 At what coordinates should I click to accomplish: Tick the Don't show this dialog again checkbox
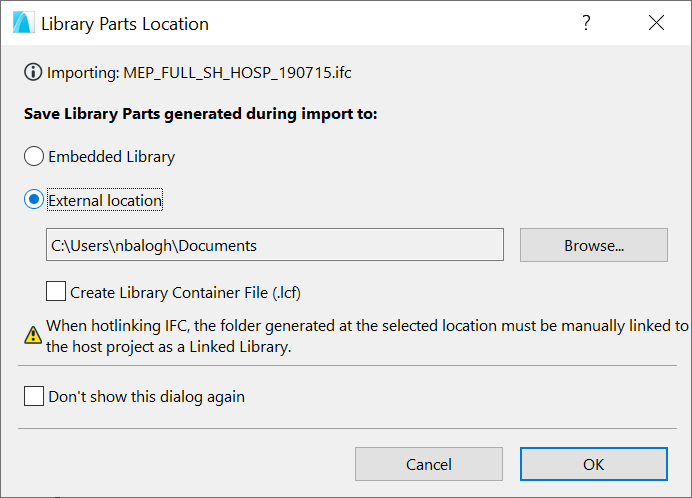coord(34,396)
